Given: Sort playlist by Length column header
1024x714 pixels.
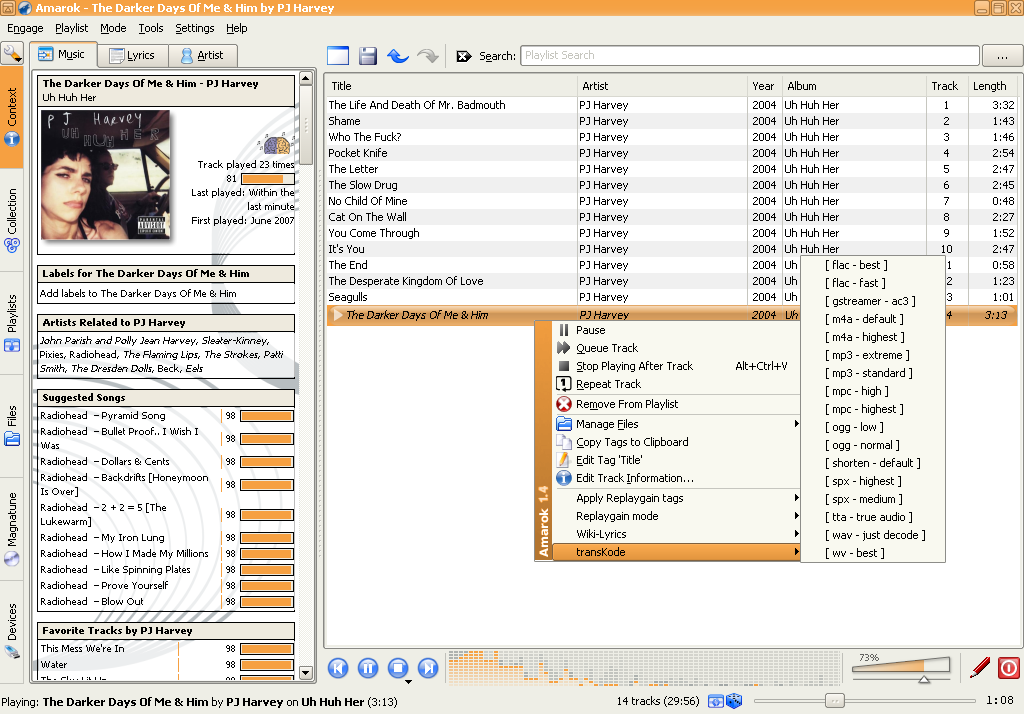Looking at the screenshot, I should 991,86.
